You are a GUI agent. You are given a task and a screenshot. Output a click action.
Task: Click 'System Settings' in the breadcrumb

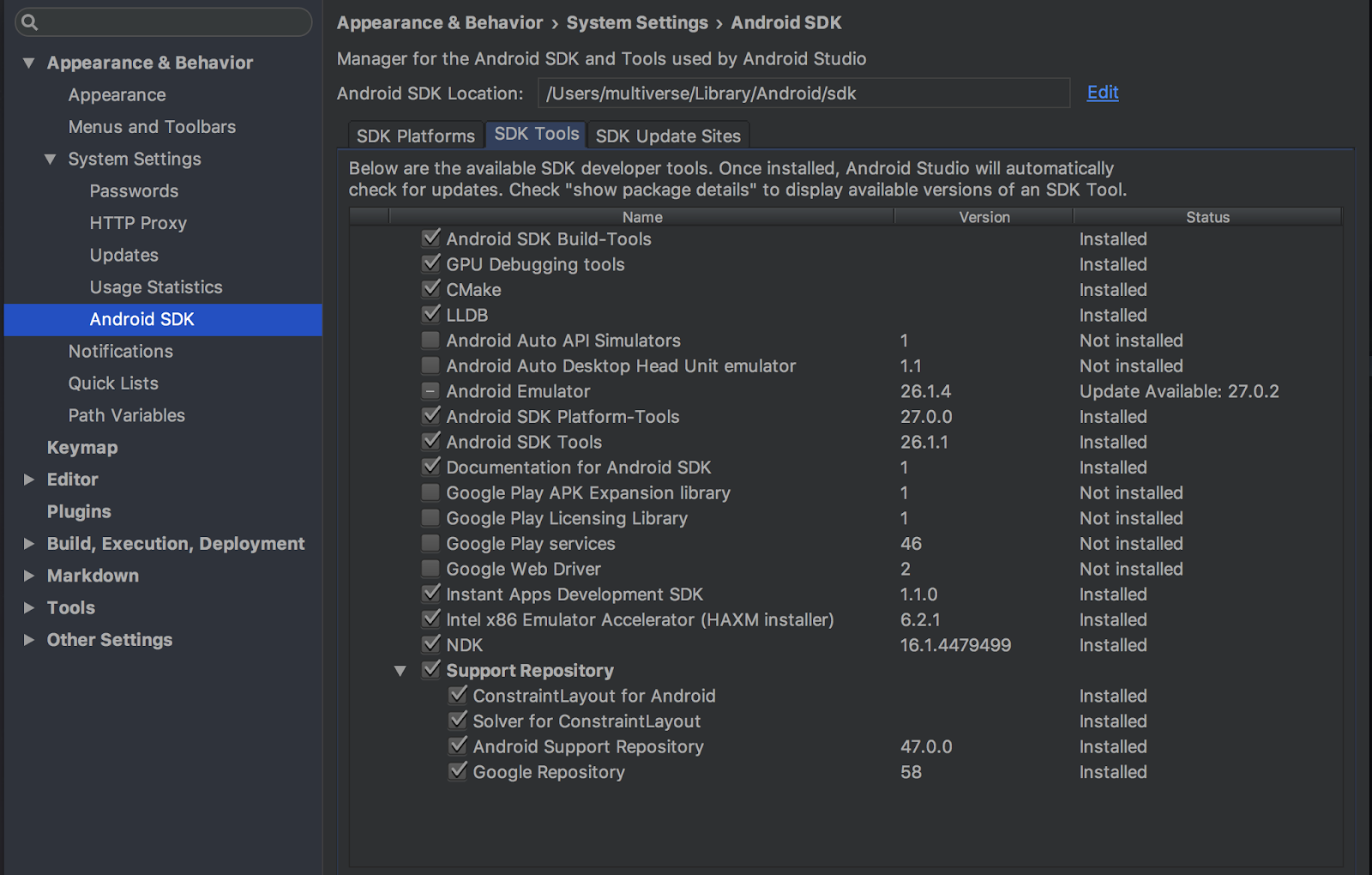pyautogui.click(x=637, y=23)
